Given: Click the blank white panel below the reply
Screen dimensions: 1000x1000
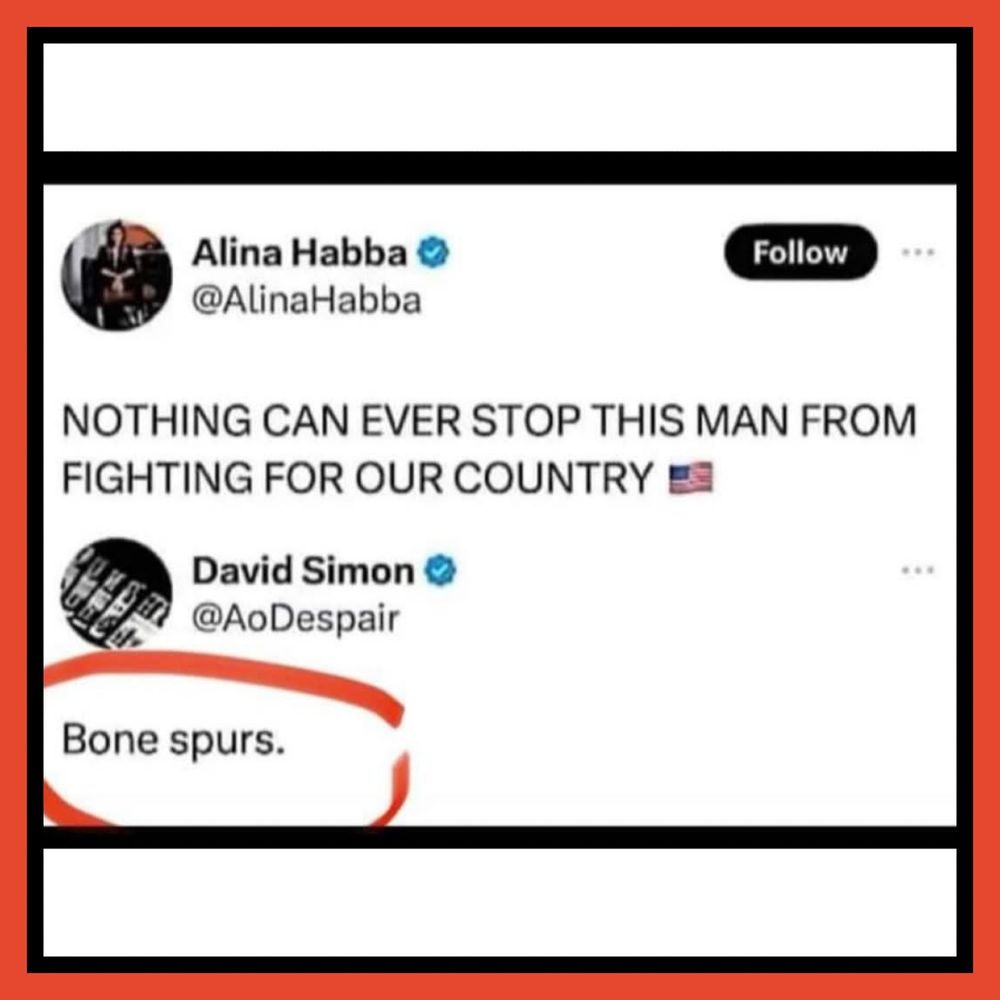Looking at the screenshot, I should coord(500,902).
